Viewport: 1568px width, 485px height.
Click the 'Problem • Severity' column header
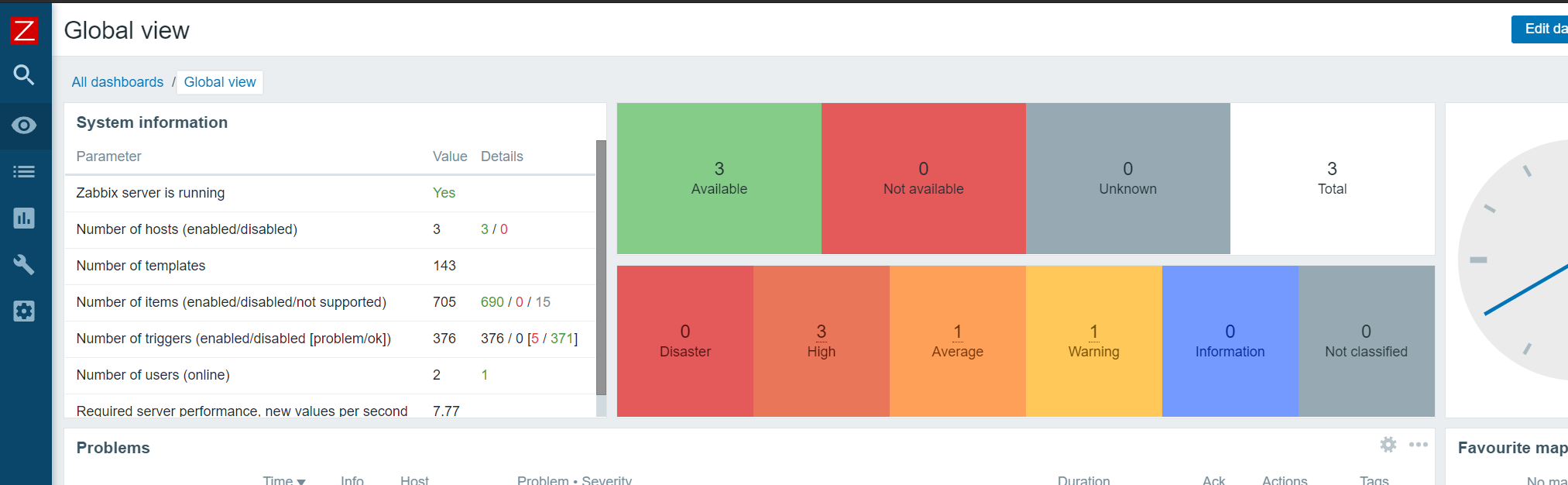(575, 481)
